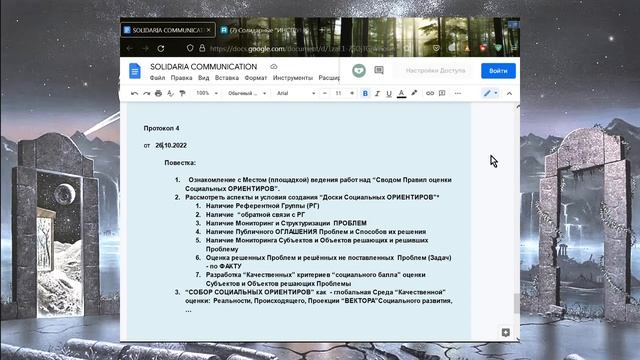Click line Наличие Референтной Группы (РГ)
Screen dimensions: 640x360
coord(262,206)
